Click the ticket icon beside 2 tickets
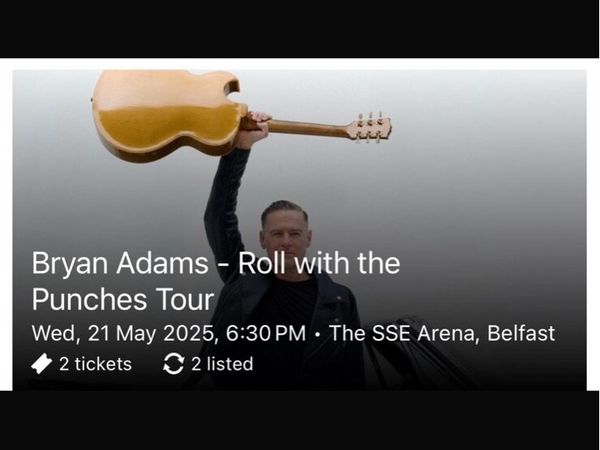The width and height of the screenshot is (600, 450). (x=41, y=364)
